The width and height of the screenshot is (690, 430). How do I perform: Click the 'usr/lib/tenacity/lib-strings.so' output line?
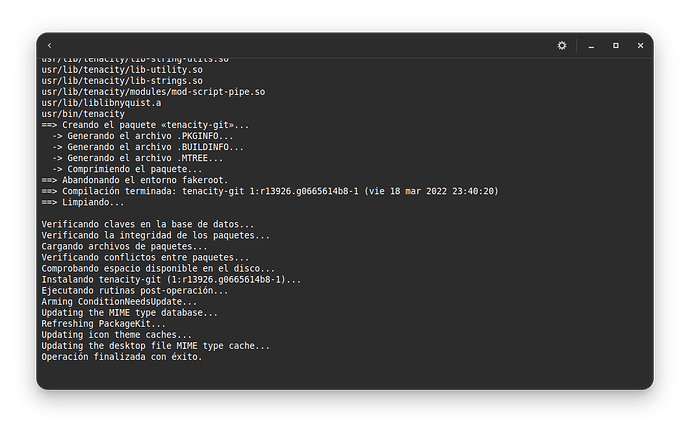[x=122, y=81]
